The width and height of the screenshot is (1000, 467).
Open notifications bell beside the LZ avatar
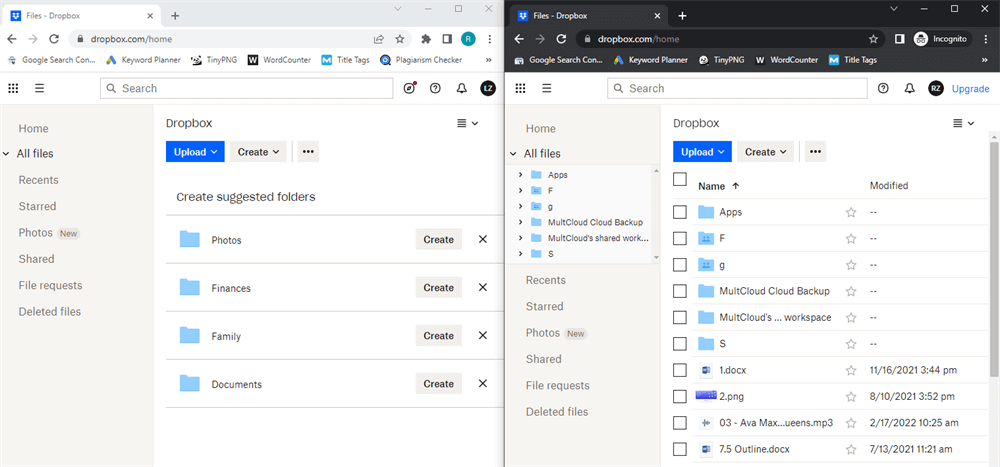(462, 88)
